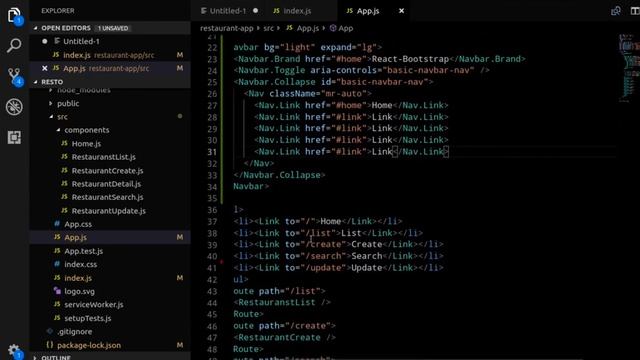Viewport: 640px width, 360px height.
Task: Open RestaurantUpdate.js file
Action: coord(109,211)
